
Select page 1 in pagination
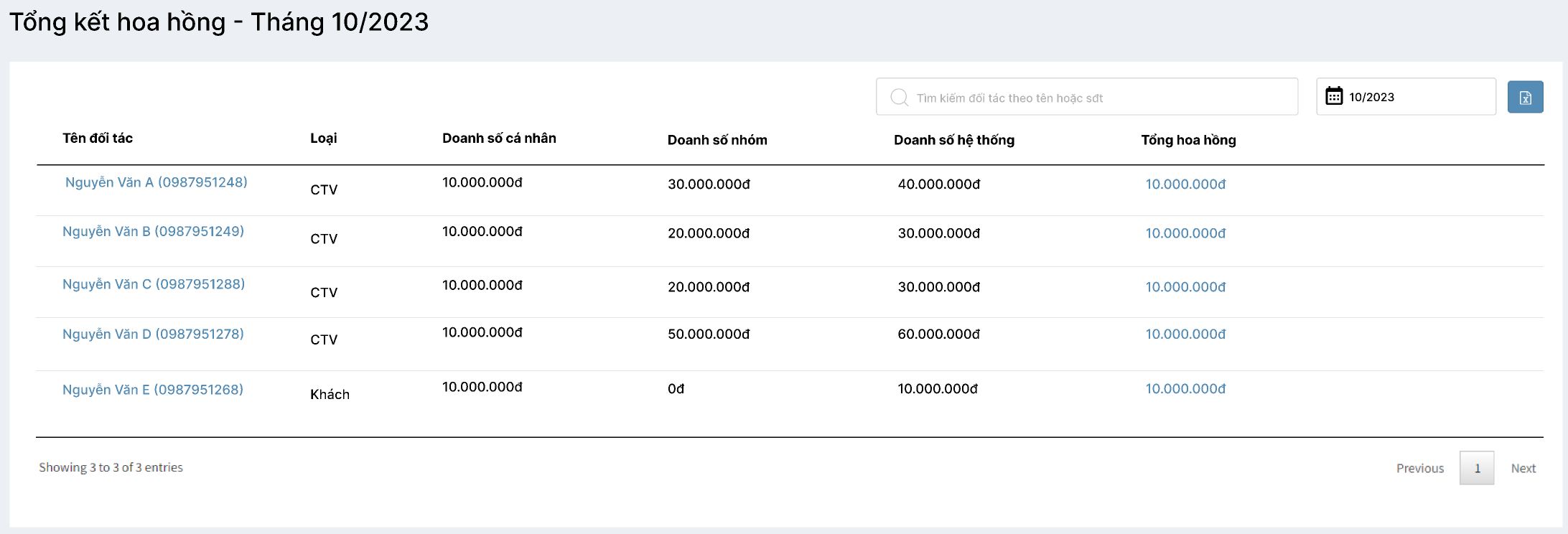coord(1477,468)
